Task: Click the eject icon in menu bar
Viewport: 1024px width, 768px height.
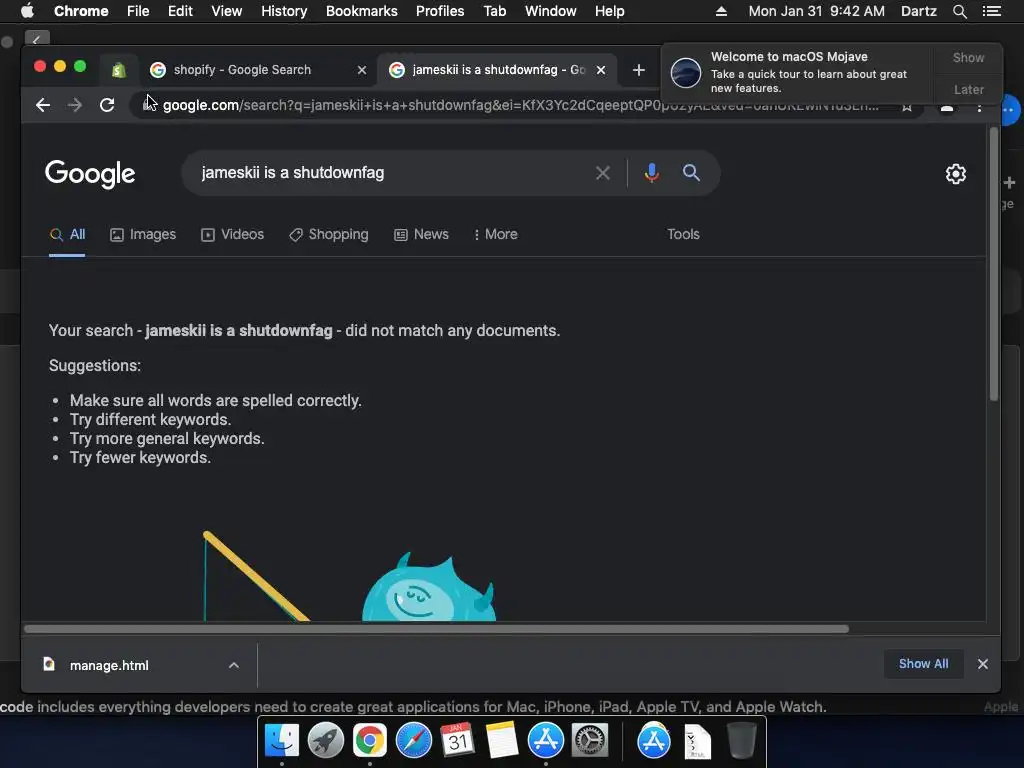Action: [x=721, y=11]
